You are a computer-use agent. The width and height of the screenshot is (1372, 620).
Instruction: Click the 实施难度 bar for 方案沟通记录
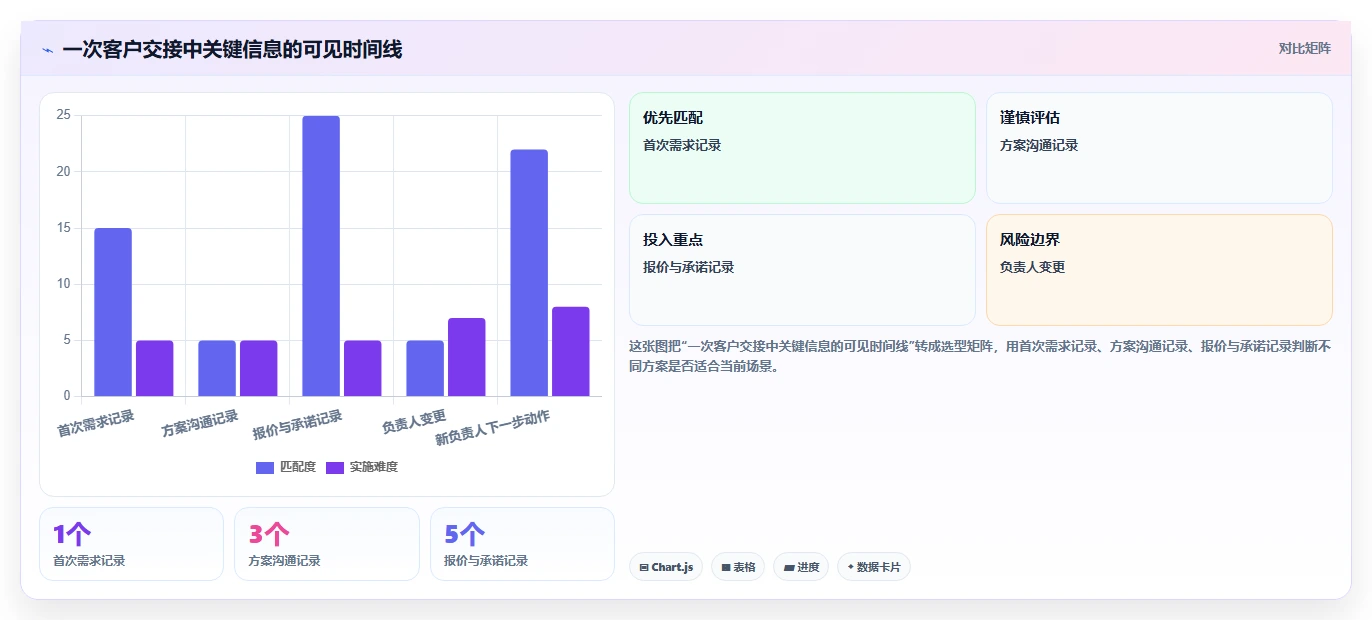click(259, 368)
